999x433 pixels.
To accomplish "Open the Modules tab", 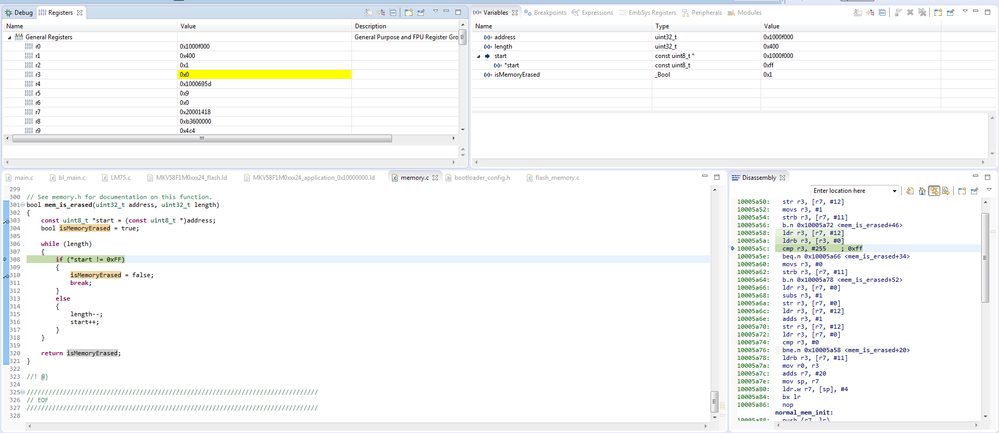I will [745, 12].
